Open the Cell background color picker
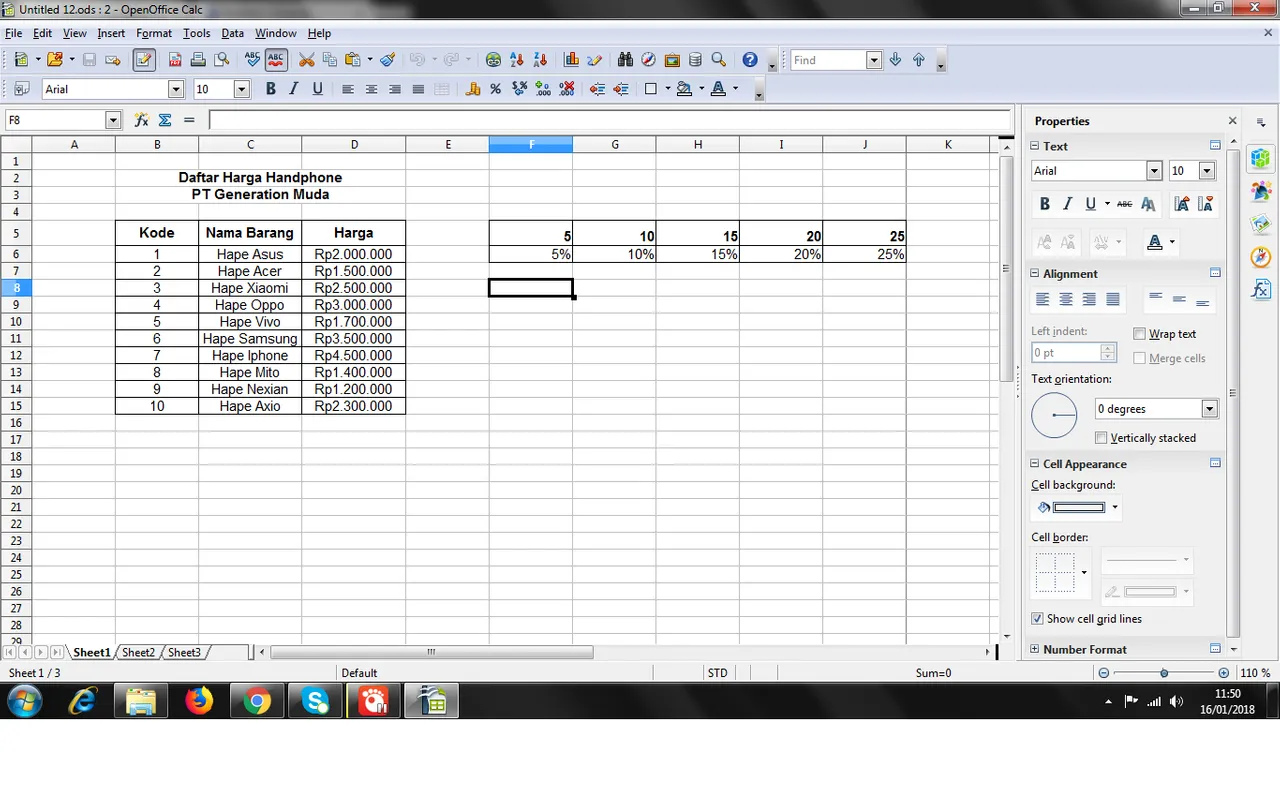This screenshot has width=1280, height=810. click(x=1114, y=507)
